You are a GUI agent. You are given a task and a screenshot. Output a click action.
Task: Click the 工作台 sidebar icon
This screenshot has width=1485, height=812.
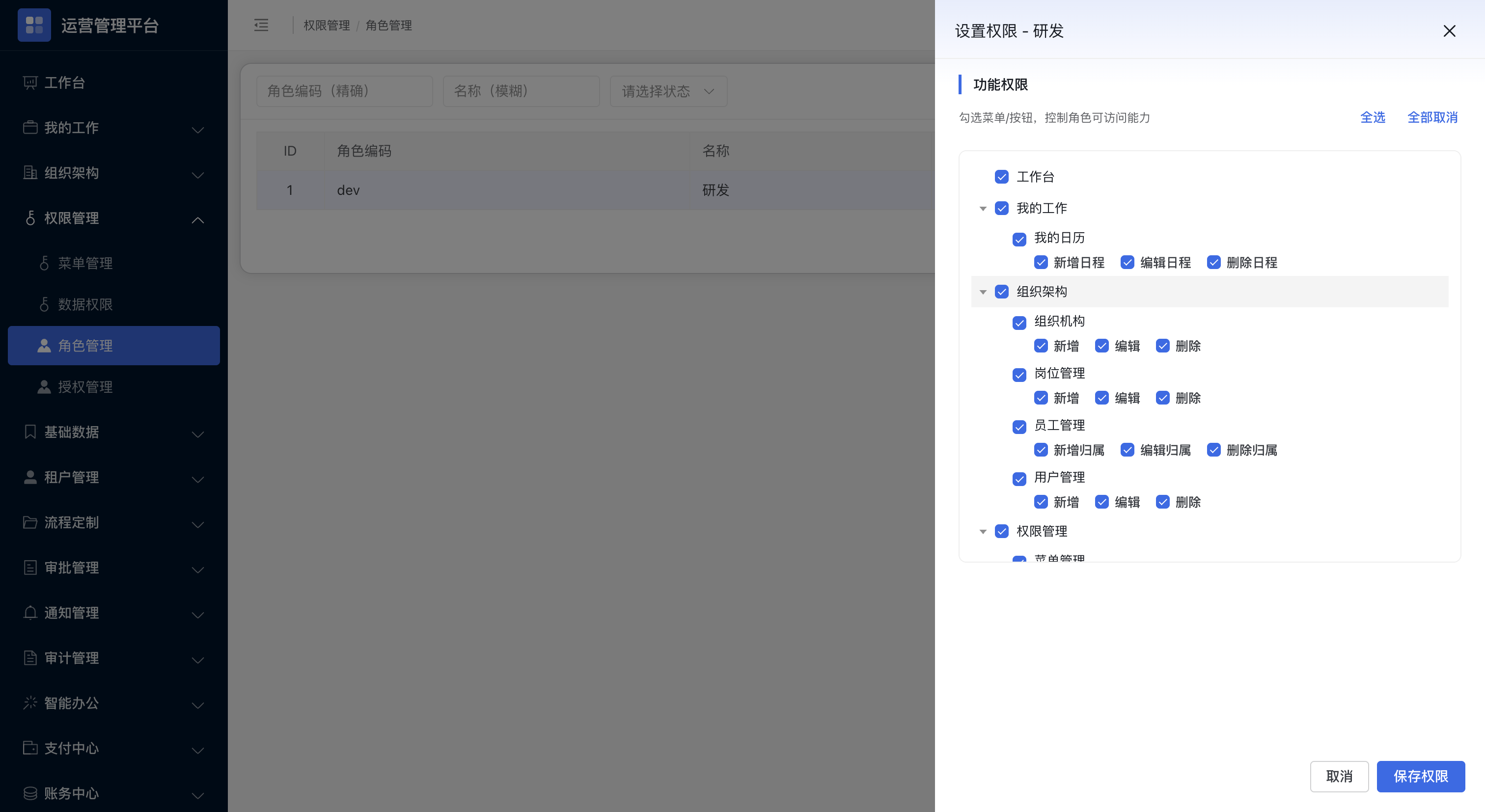(x=30, y=82)
